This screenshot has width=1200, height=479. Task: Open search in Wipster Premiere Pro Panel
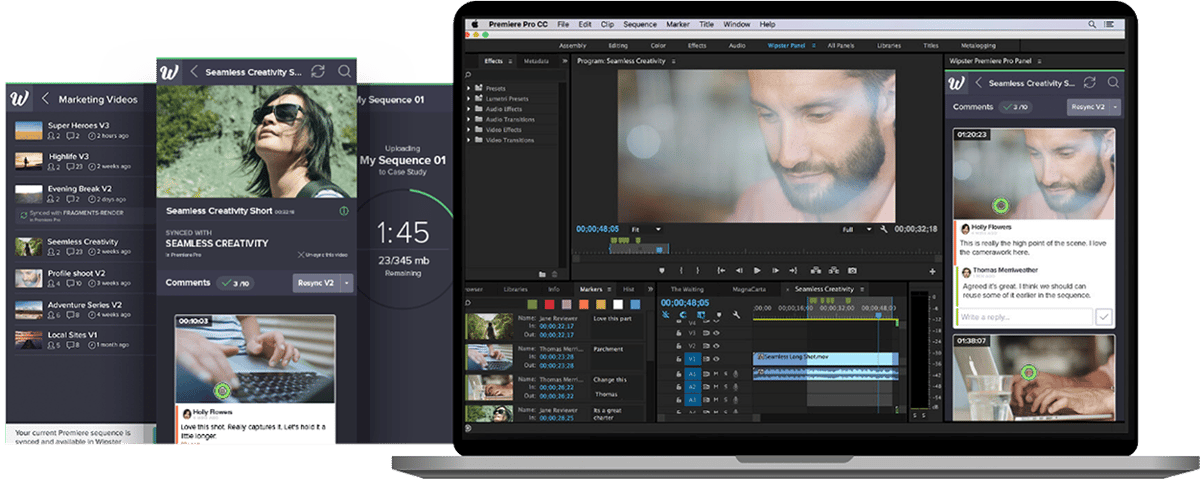pos(1113,83)
